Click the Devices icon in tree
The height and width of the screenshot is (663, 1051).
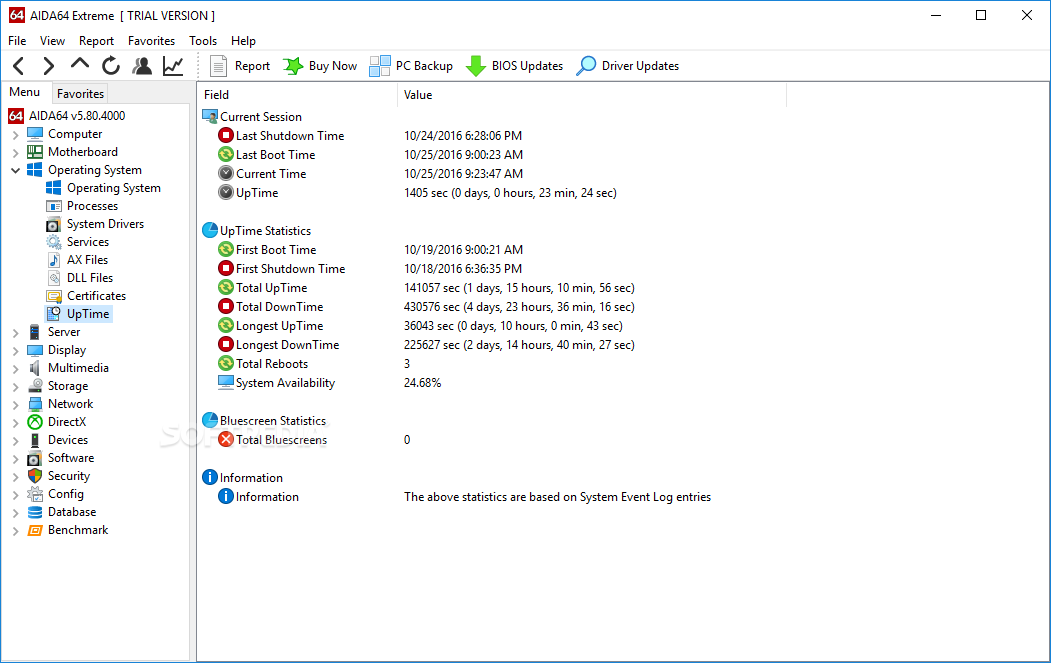click(35, 440)
